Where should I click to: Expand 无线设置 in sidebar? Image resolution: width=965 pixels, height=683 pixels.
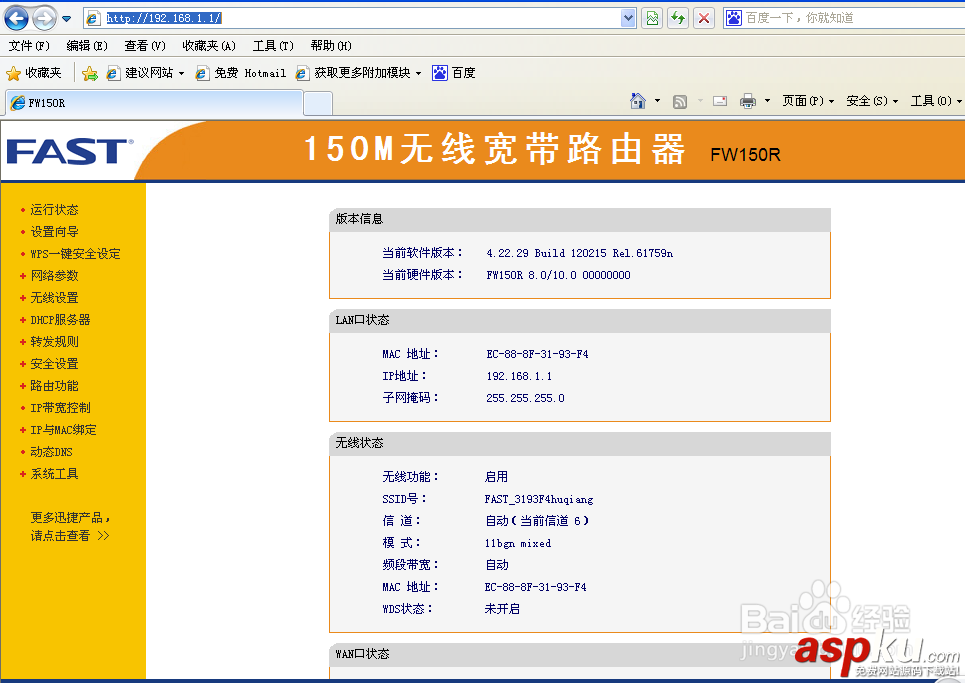point(54,298)
